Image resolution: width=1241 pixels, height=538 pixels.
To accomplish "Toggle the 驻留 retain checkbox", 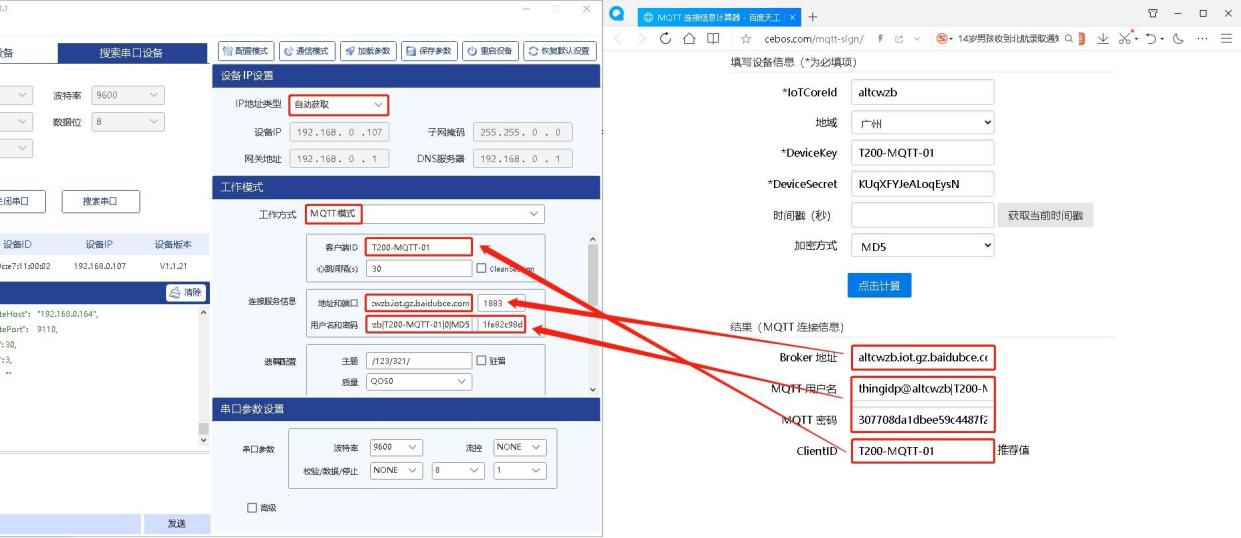I will (481, 360).
